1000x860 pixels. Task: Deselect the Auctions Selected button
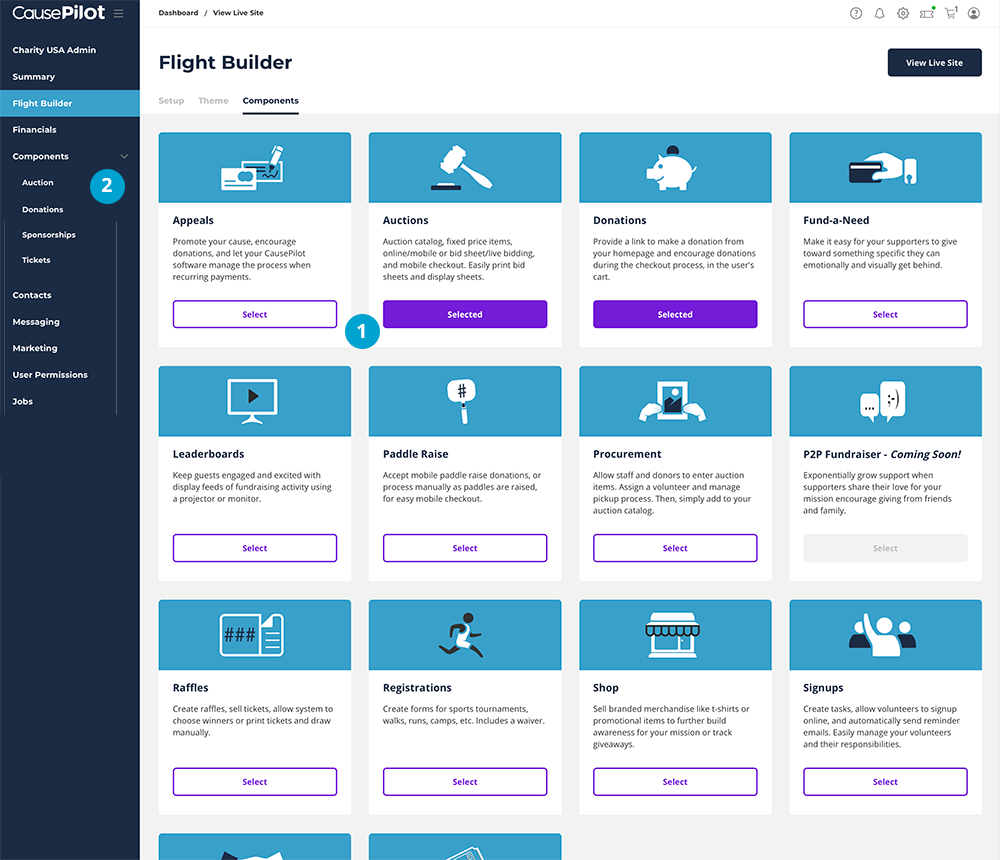point(465,315)
